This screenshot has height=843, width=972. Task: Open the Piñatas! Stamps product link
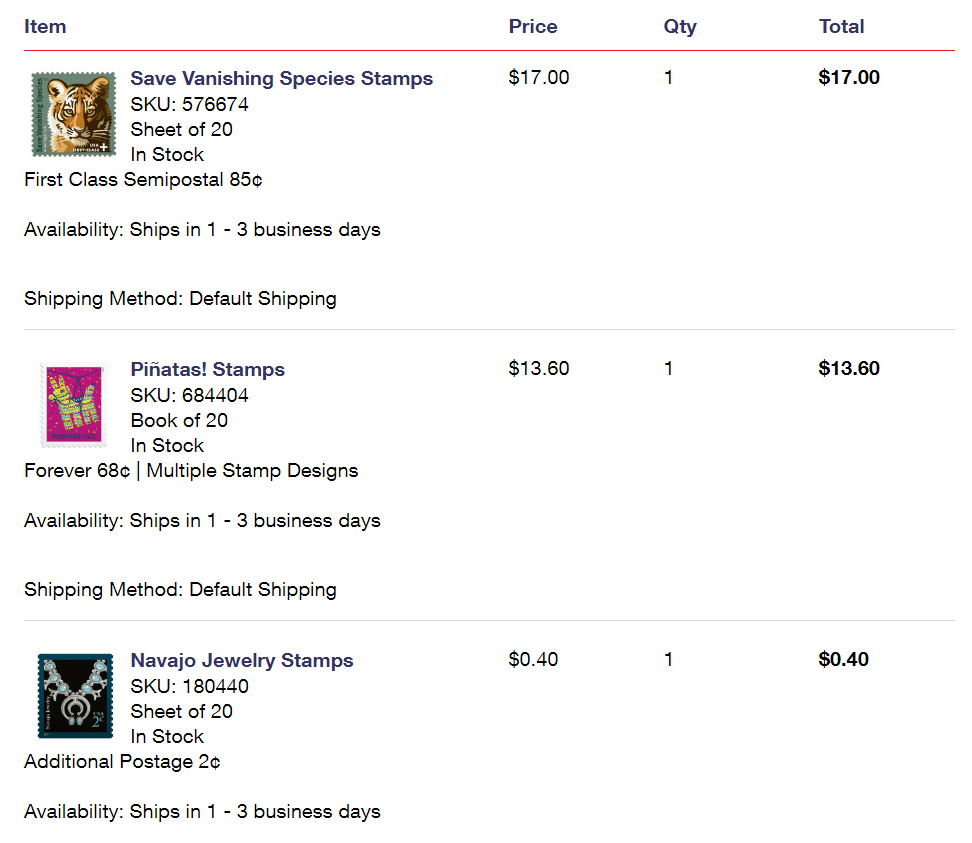[207, 370]
